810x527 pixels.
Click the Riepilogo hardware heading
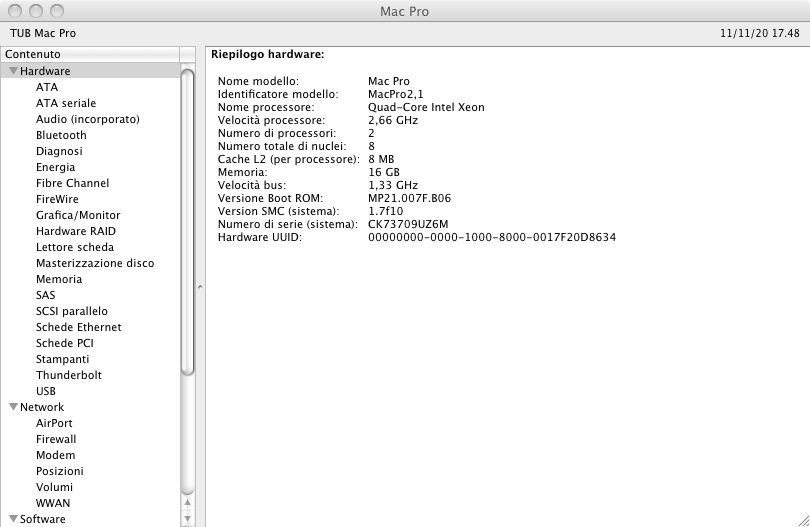[x=268, y=54]
